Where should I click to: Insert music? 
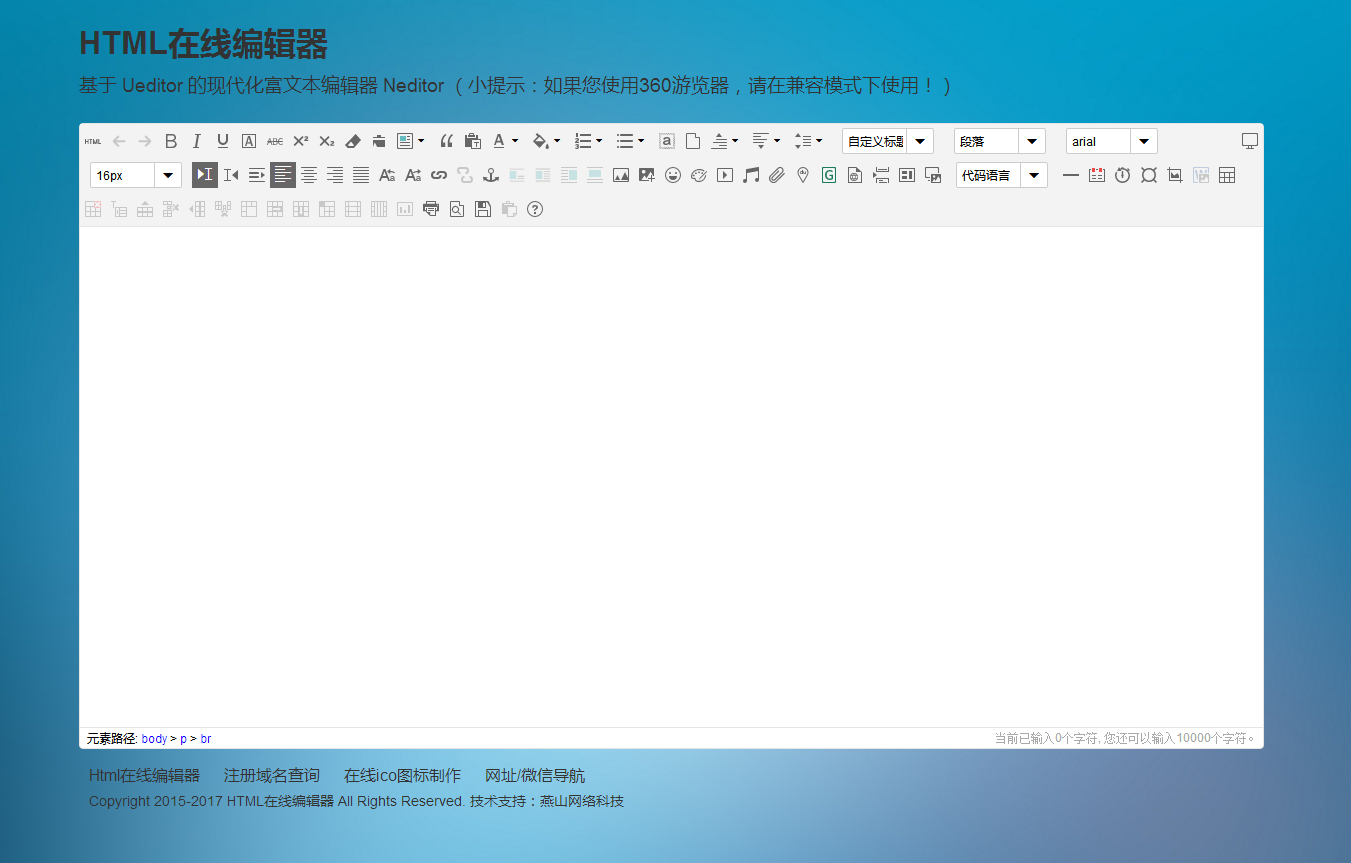[x=751, y=175]
